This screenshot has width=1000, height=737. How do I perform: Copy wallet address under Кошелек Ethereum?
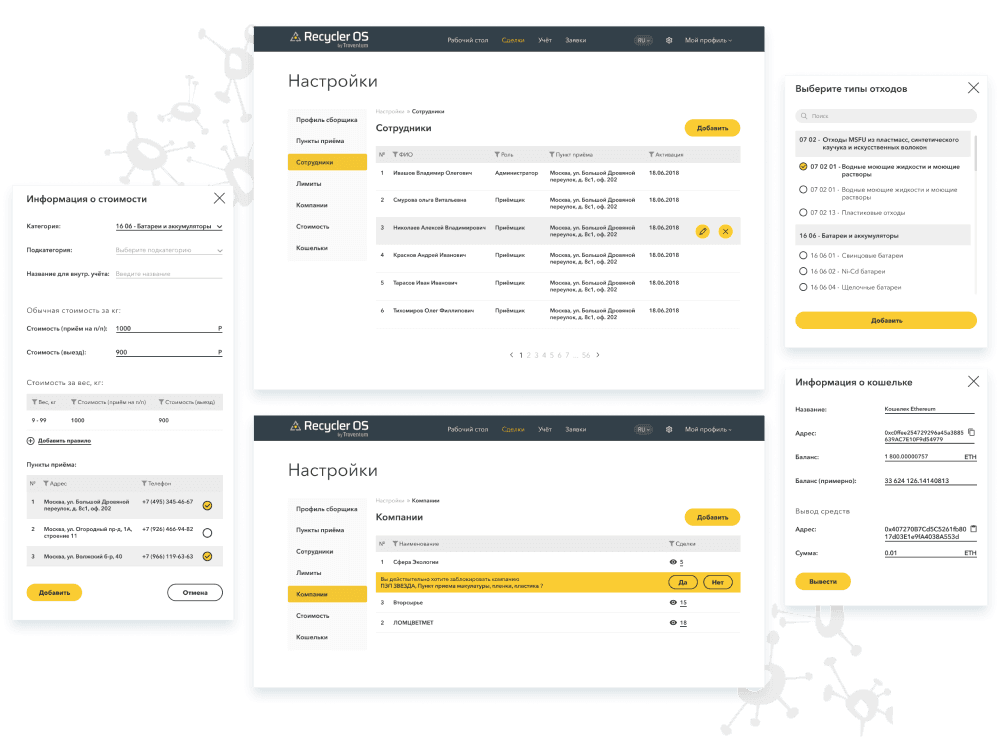click(972, 432)
